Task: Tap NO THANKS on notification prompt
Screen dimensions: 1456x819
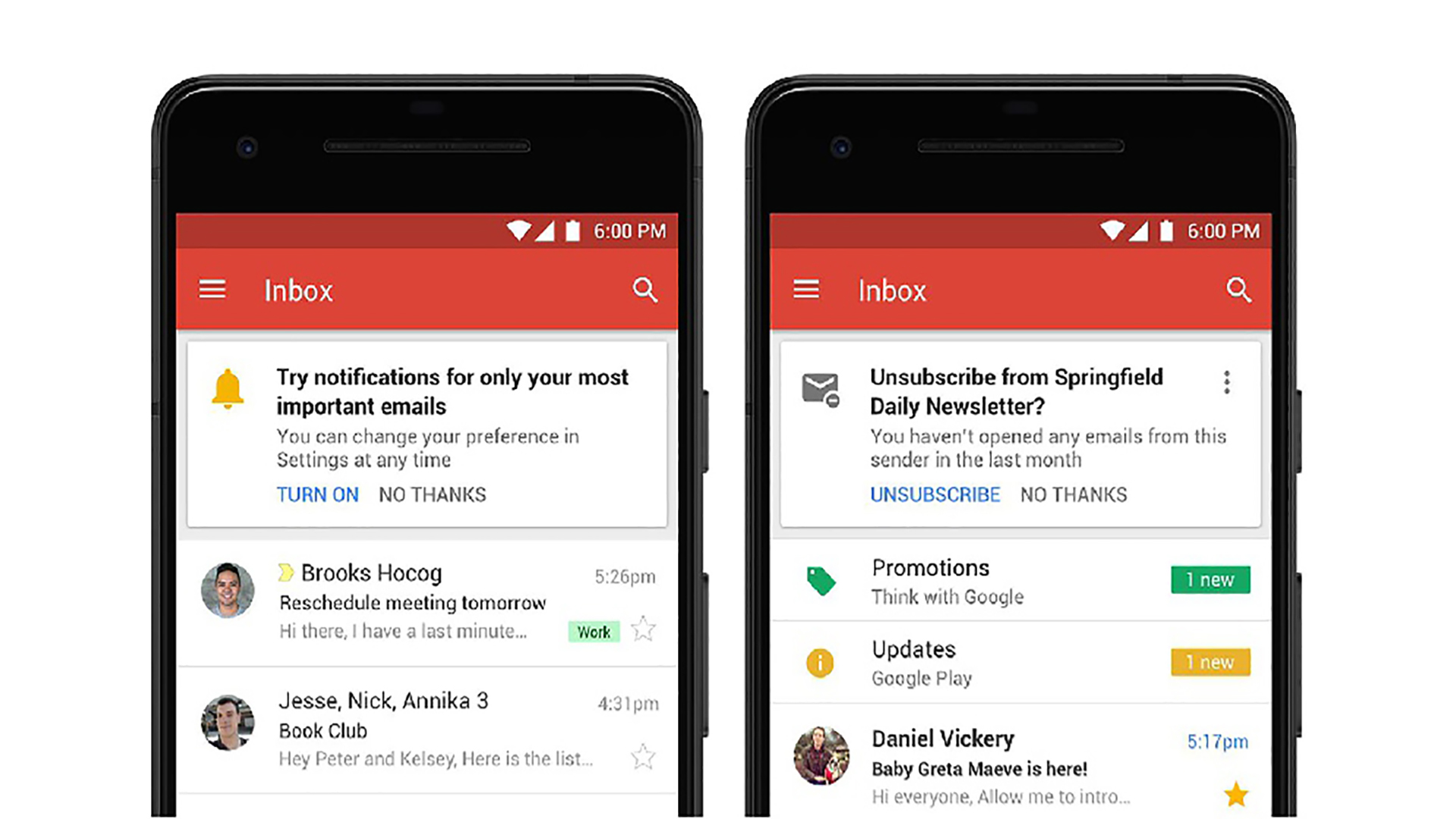Action: (434, 494)
